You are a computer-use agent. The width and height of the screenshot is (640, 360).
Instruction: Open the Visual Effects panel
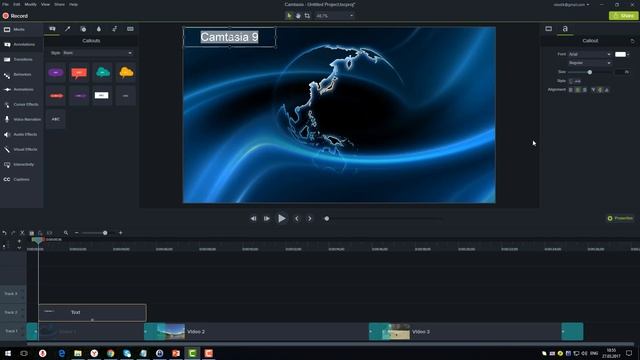click(21, 149)
